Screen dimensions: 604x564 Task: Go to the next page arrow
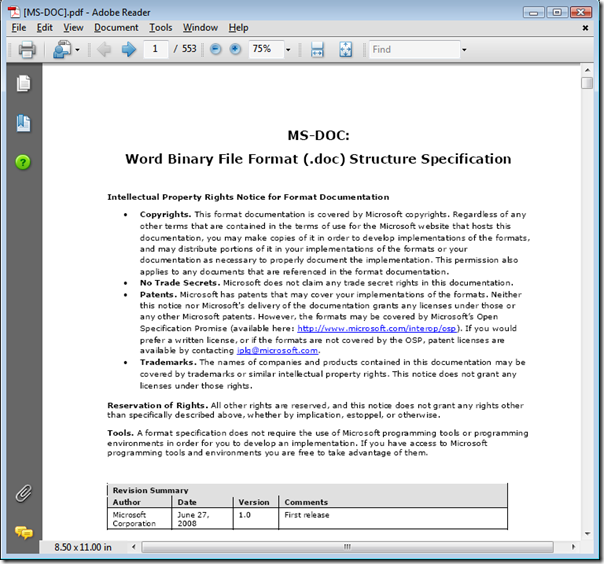tap(128, 50)
